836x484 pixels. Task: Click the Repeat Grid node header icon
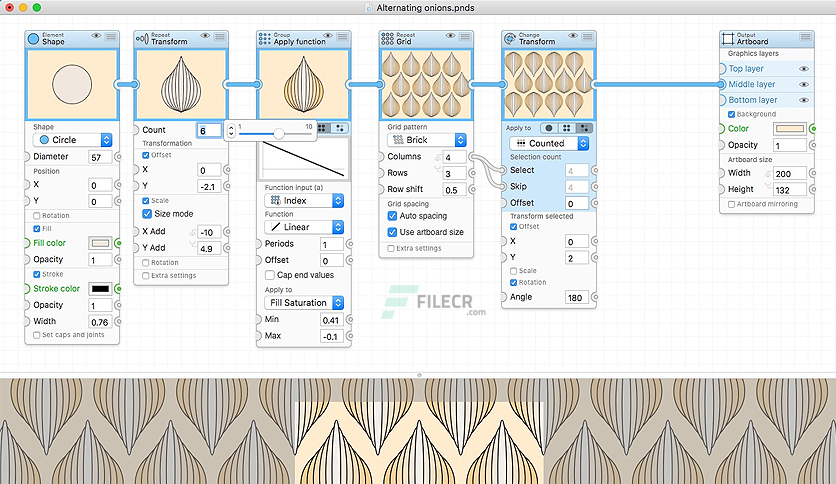(387, 38)
